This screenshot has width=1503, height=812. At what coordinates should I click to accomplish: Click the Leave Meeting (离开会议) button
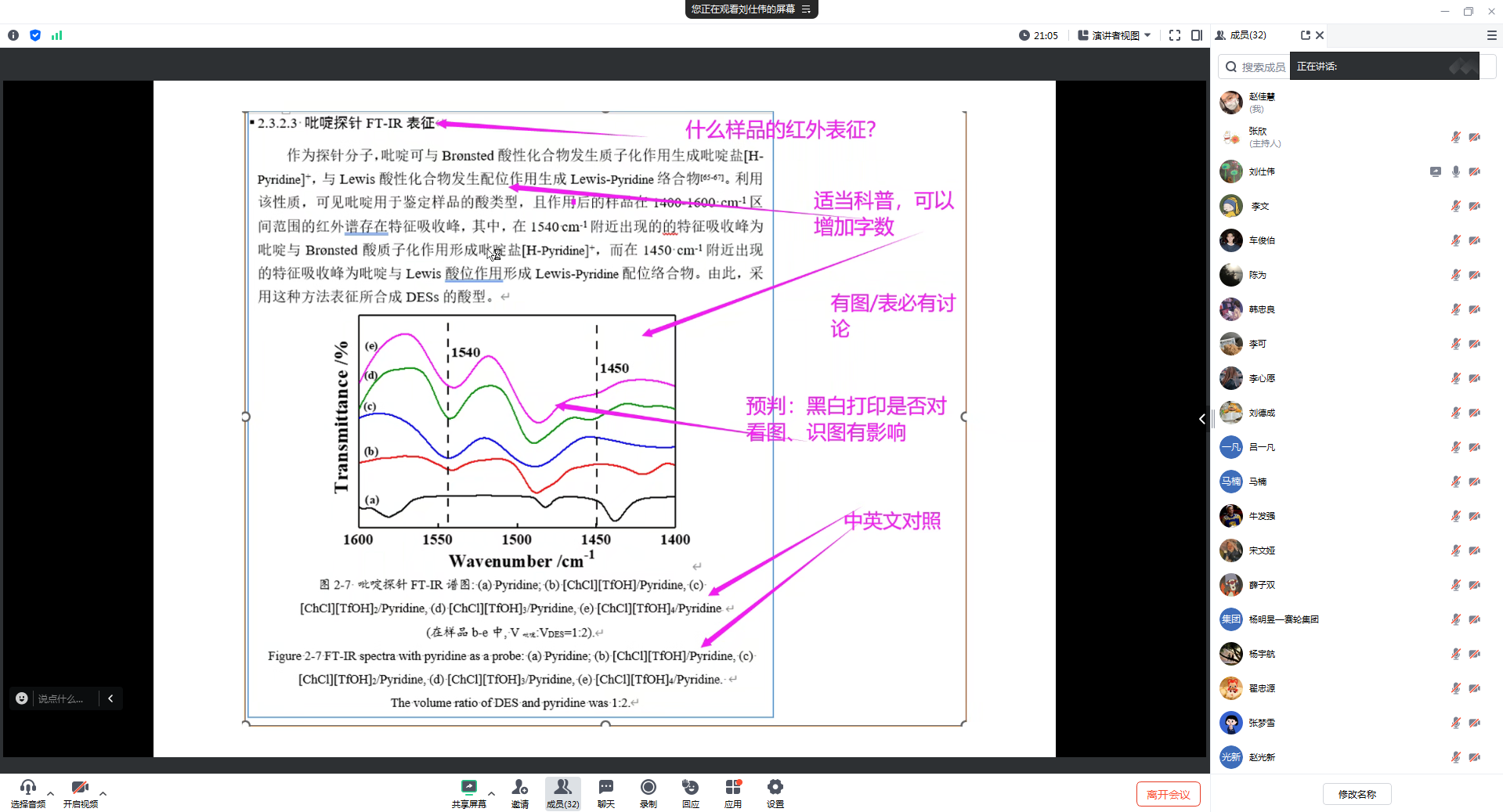(1168, 794)
